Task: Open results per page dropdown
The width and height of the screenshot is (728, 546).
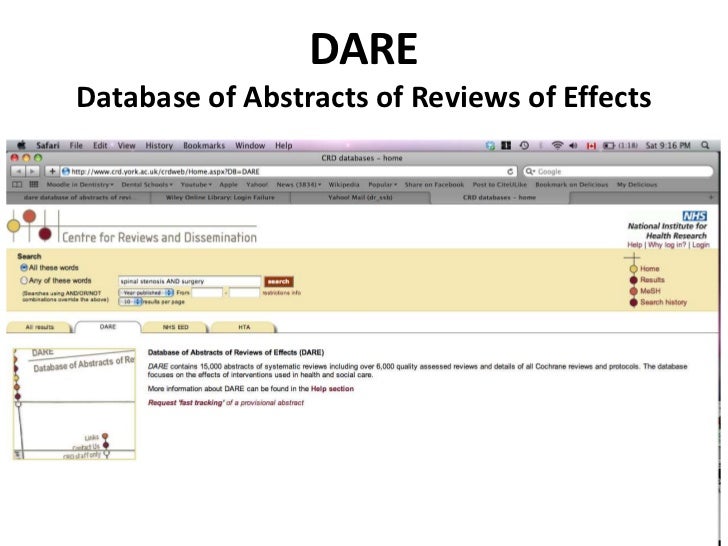Action: coord(130,302)
